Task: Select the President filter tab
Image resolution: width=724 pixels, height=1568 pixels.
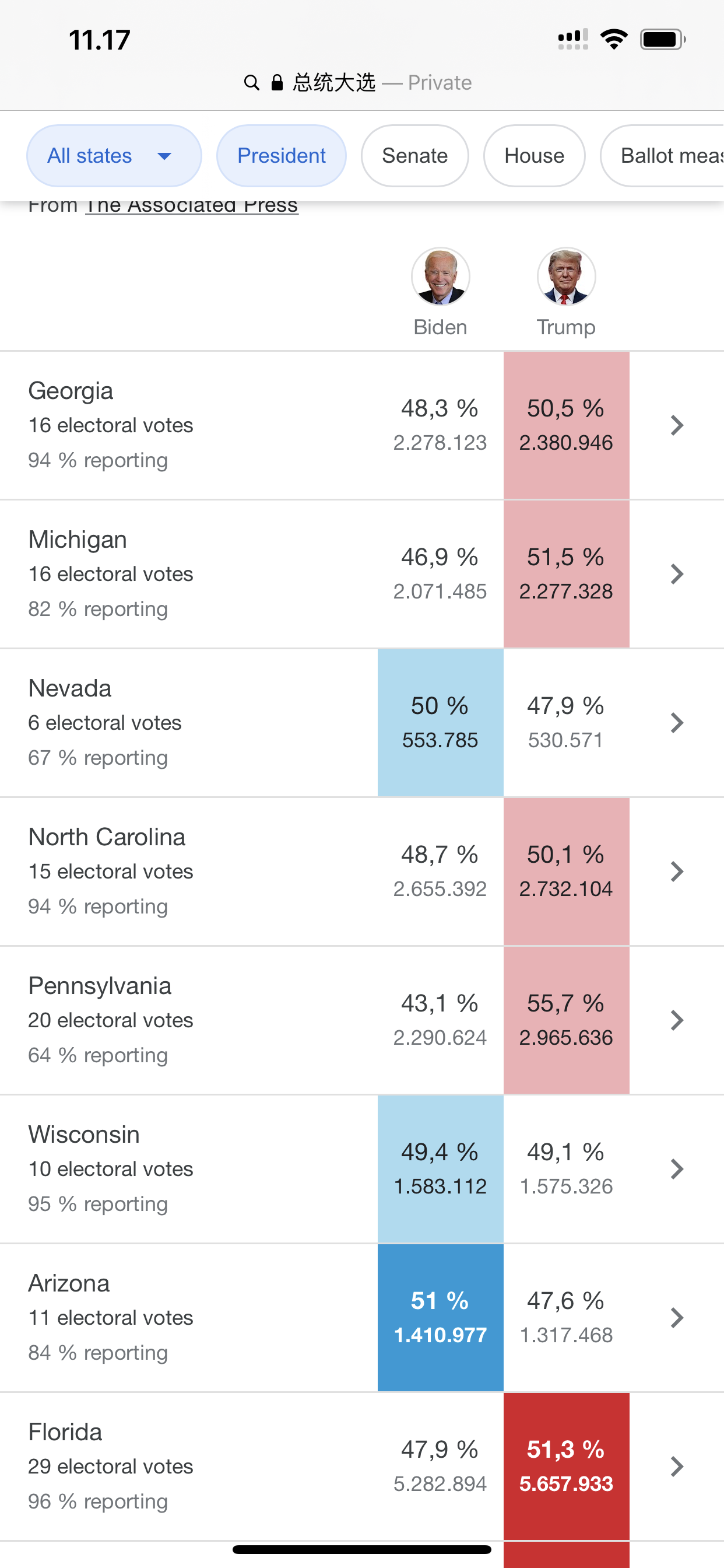Action: click(281, 156)
